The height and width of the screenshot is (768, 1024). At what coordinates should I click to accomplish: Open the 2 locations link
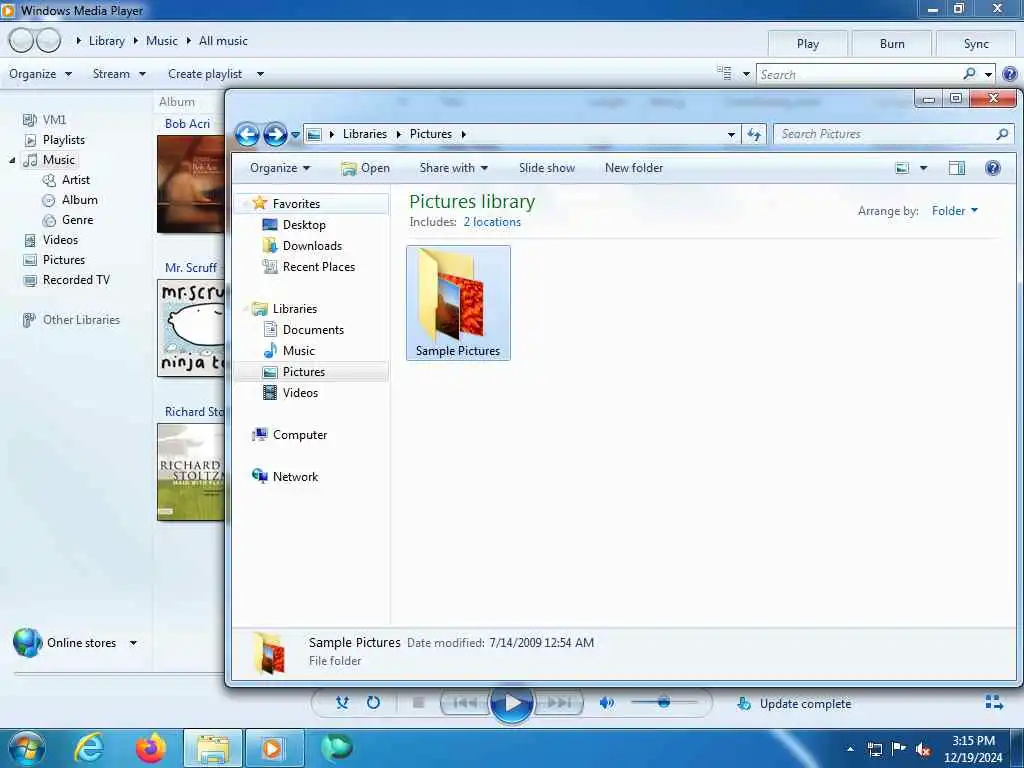point(492,222)
